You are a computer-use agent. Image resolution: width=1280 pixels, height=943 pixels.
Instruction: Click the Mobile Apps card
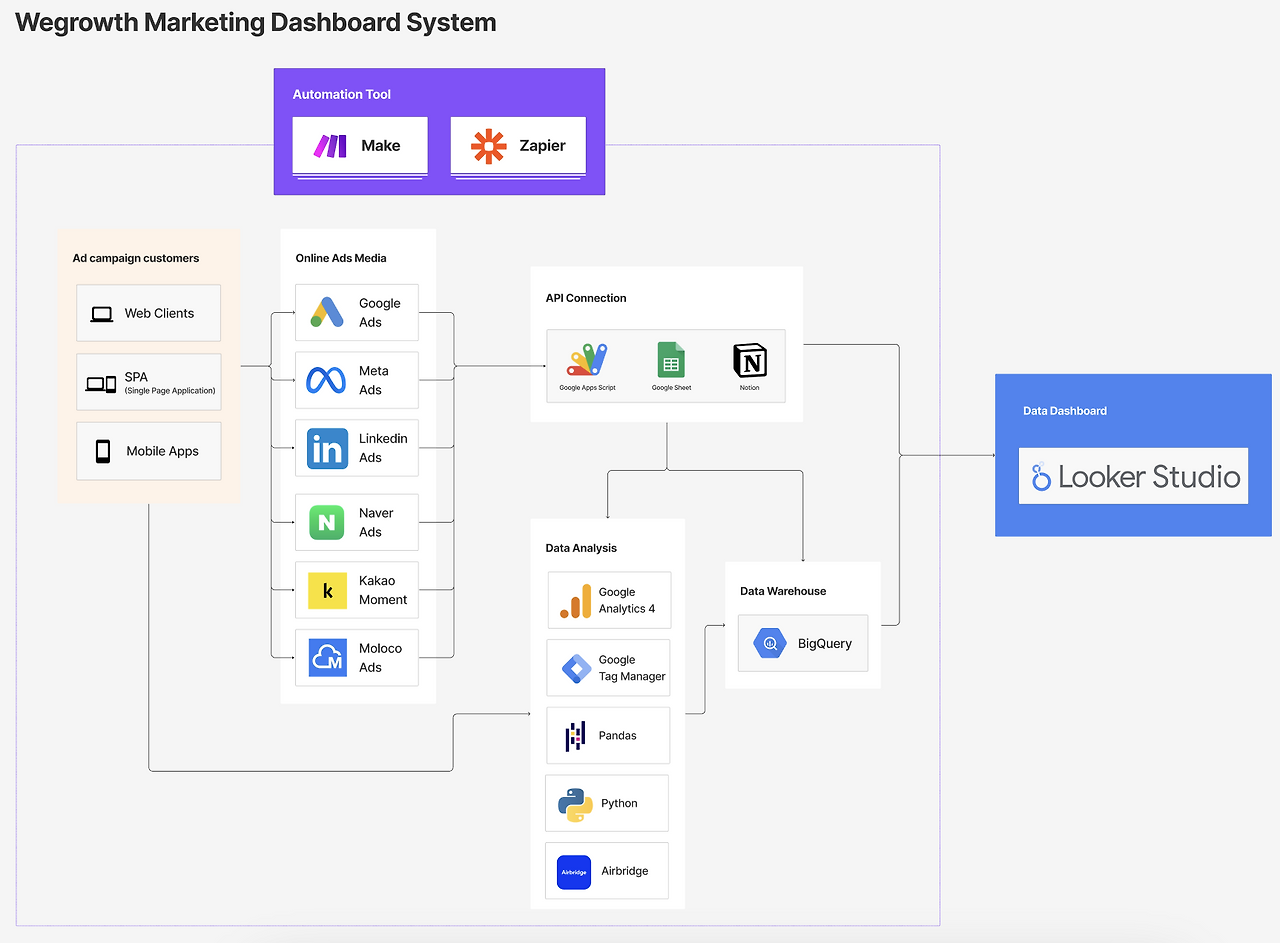point(148,451)
